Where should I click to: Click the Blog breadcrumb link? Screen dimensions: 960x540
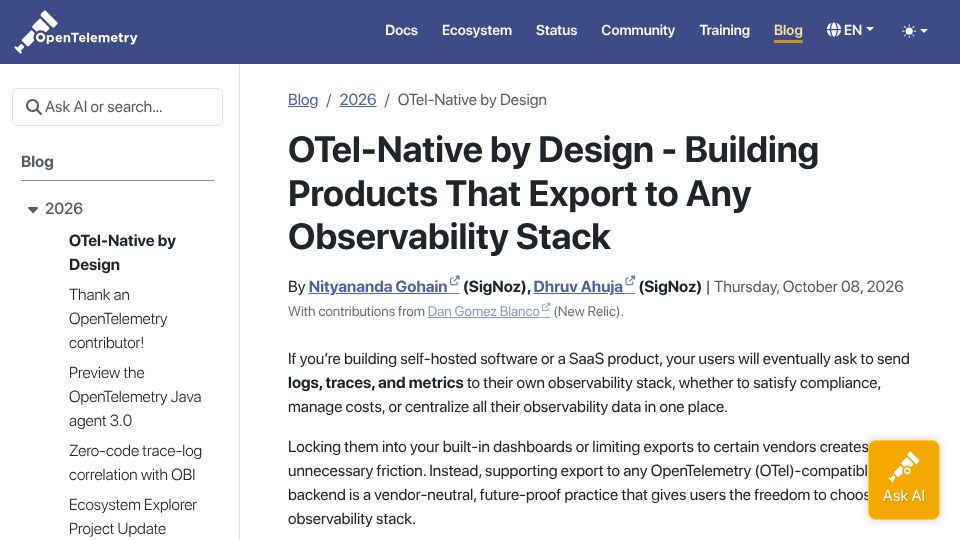coord(303,100)
